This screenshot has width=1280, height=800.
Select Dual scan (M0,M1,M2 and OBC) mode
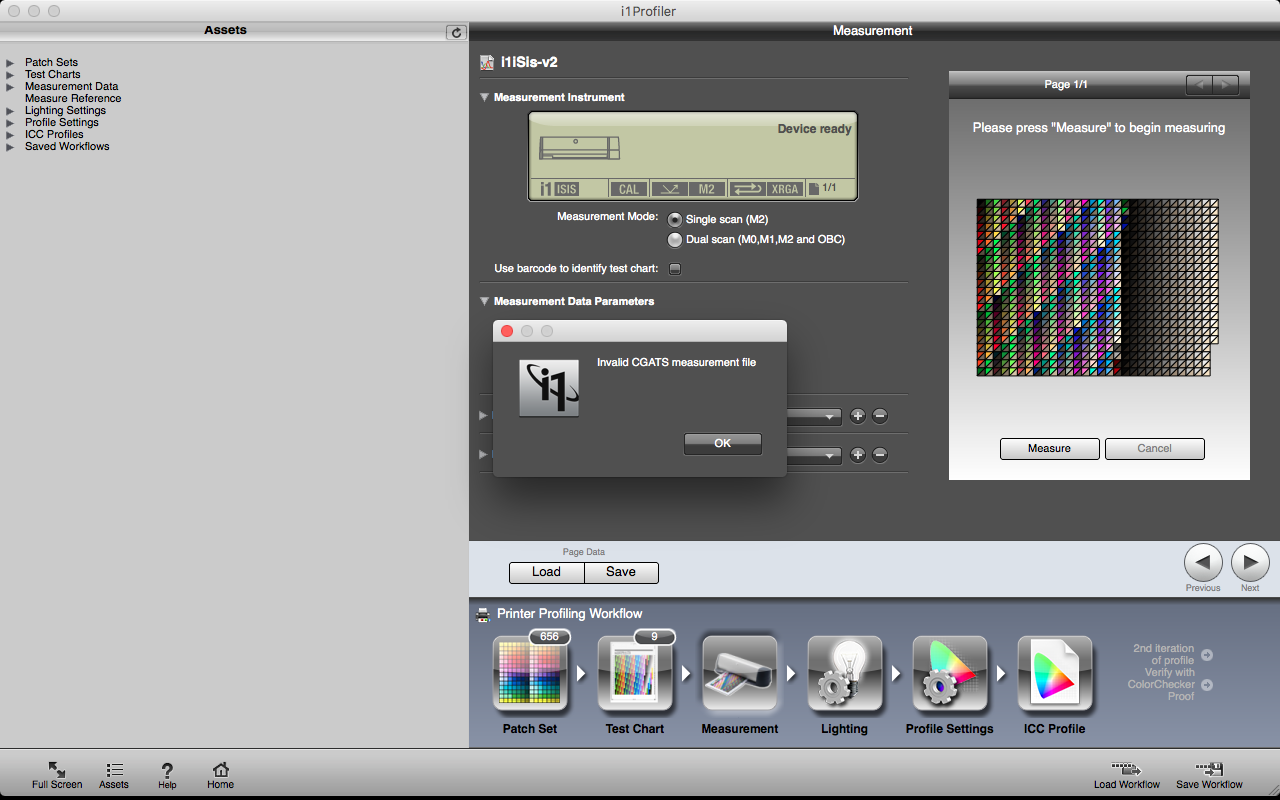[x=675, y=239]
